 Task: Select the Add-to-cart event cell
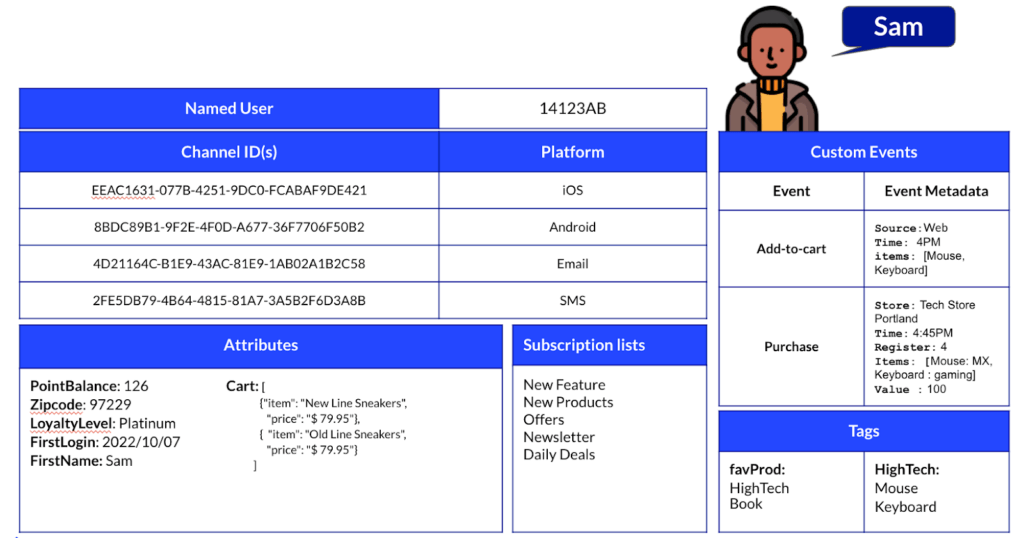[791, 249]
